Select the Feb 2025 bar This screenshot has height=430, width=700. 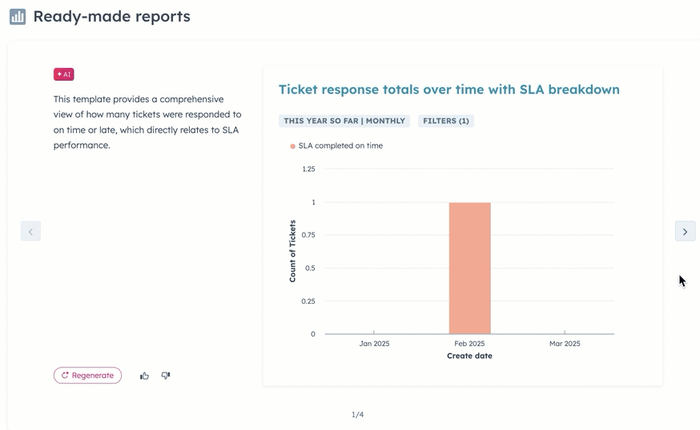(x=470, y=268)
